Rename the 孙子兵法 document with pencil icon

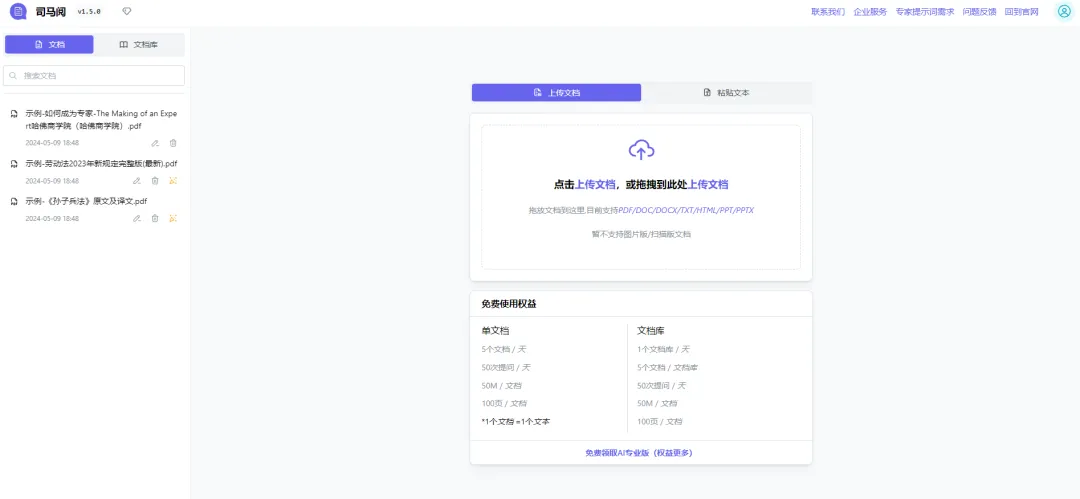137,218
